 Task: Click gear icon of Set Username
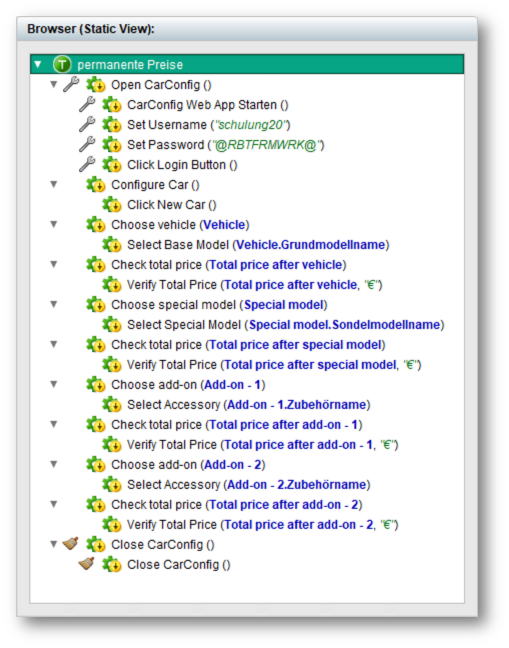(x=112, y=124)
